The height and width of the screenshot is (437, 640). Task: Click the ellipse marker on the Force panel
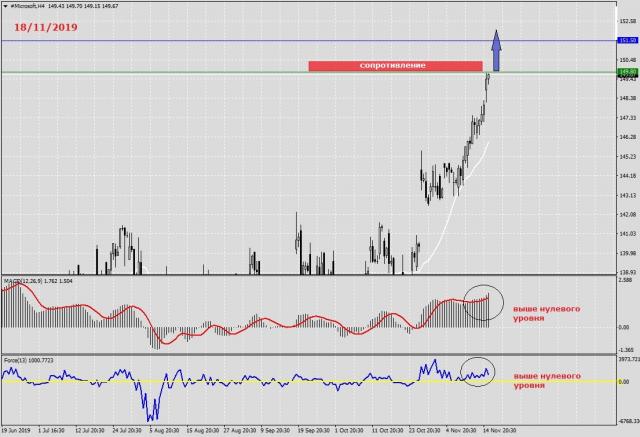click(x=478, y=371)
